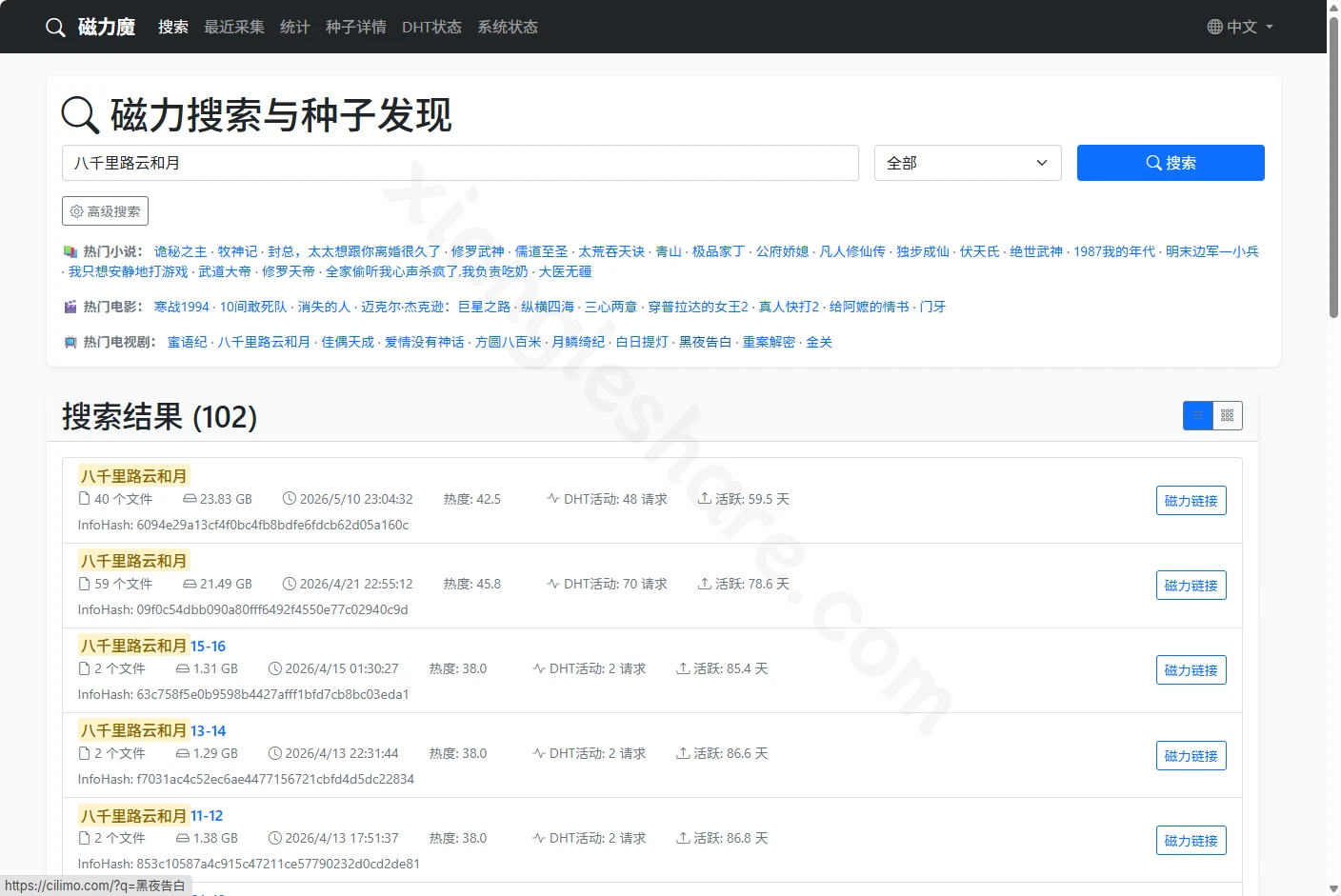Open the 系统状态 nav tab
The height and width of the screenshot is (896, 1341).
click(x=508, y=27)
